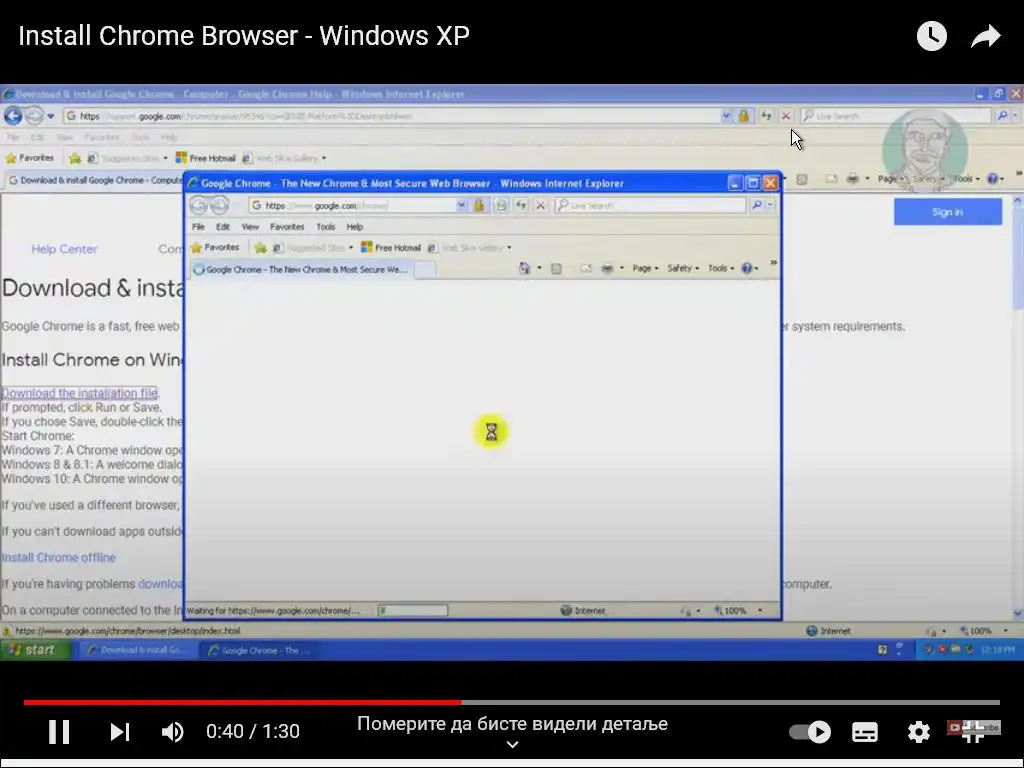The height and width of the screenshot is (768, 1024).
Task: Click the read mail icon in front window
Action: click(x=586, y=268)
